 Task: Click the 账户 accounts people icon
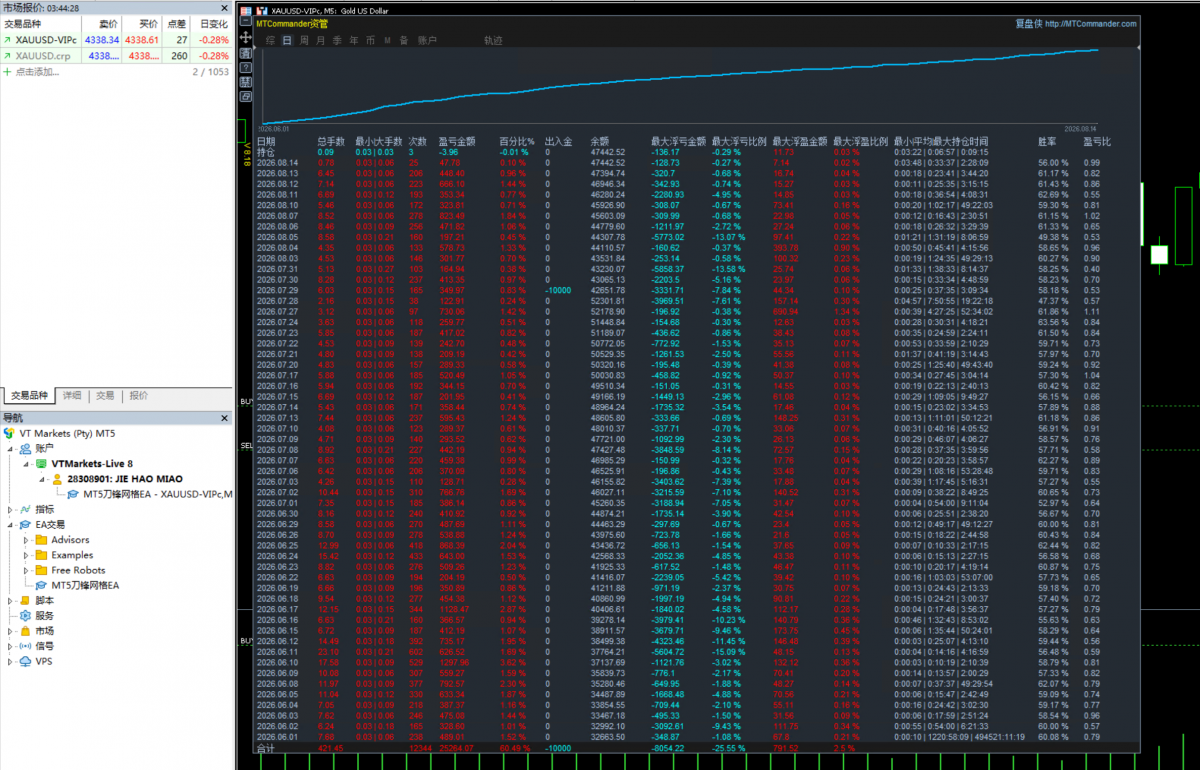click(x=25, y=449)
